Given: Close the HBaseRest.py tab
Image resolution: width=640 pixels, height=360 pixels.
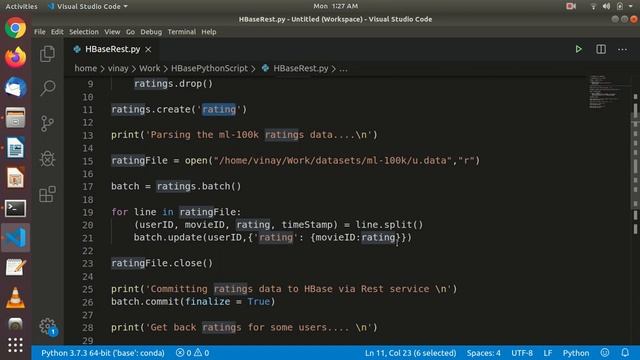Looking at the screenshot, I should pos(148,49).
